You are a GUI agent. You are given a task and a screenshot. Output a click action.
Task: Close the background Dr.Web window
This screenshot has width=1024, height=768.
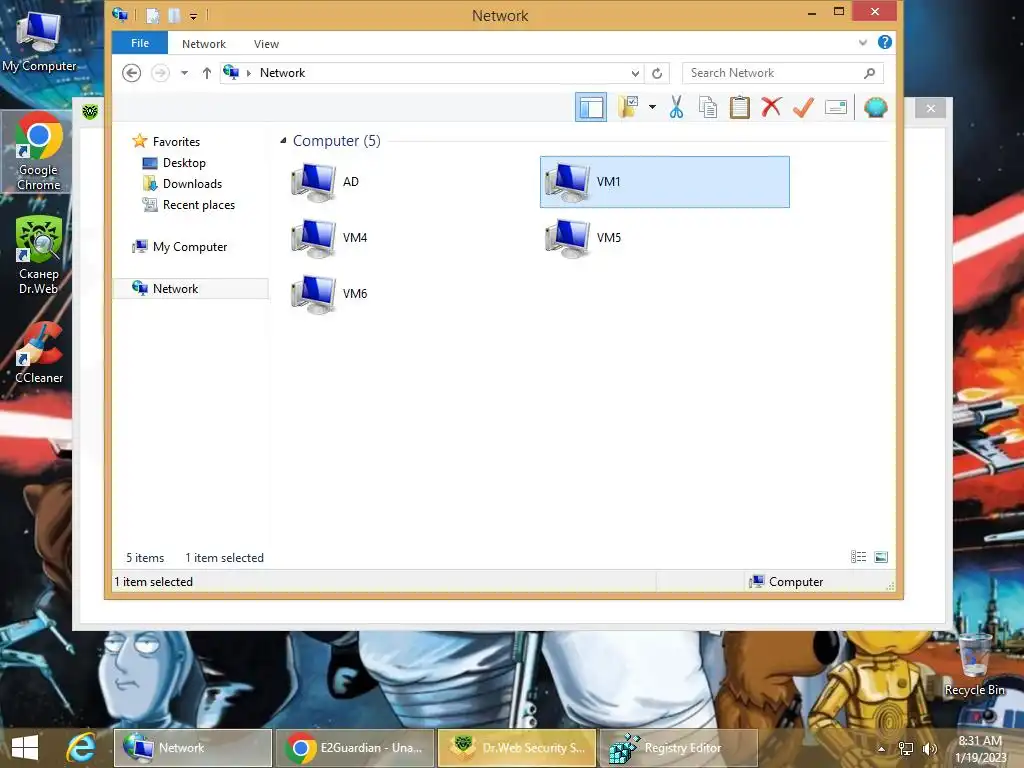point(931,108)
